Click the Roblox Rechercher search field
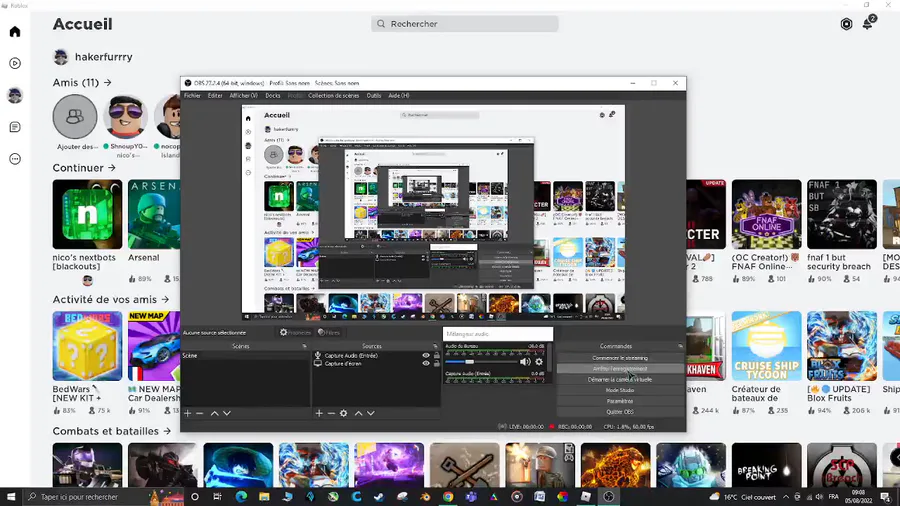This screenshot has height=506, width=900. tap(465, 24)
